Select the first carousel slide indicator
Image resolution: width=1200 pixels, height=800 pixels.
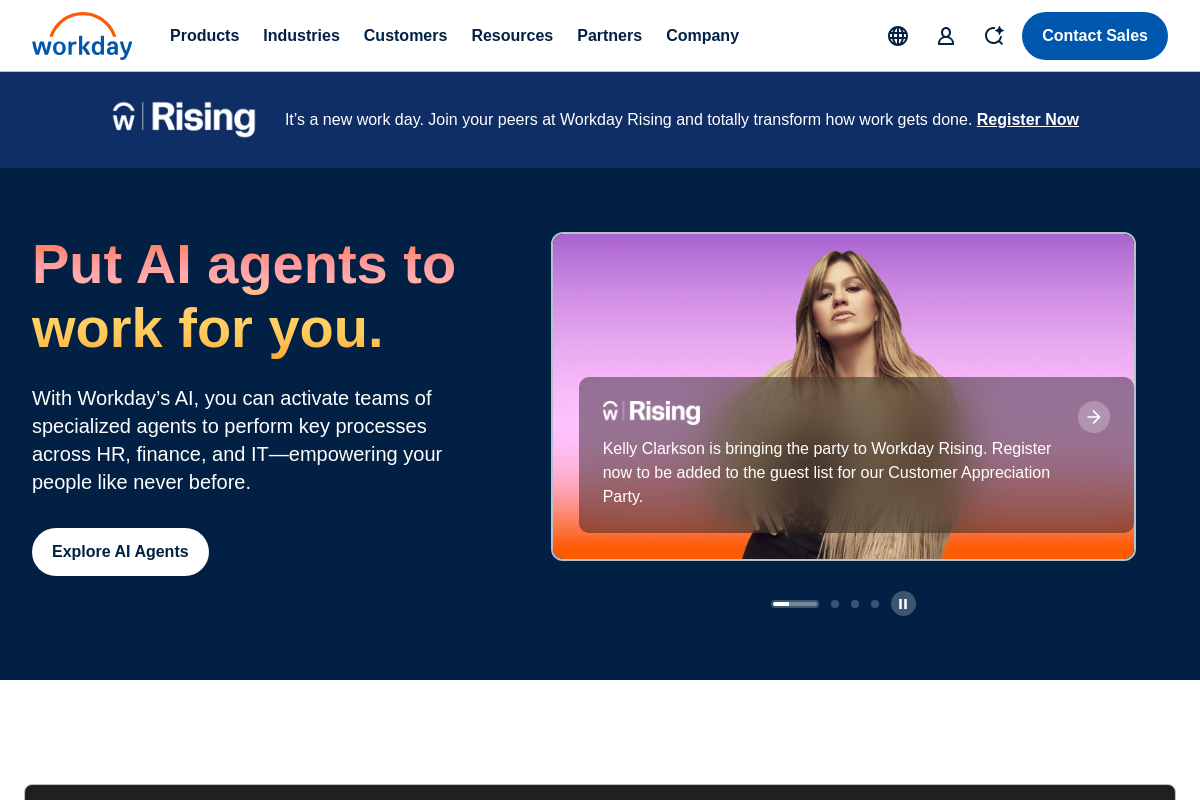coord(795,604)
